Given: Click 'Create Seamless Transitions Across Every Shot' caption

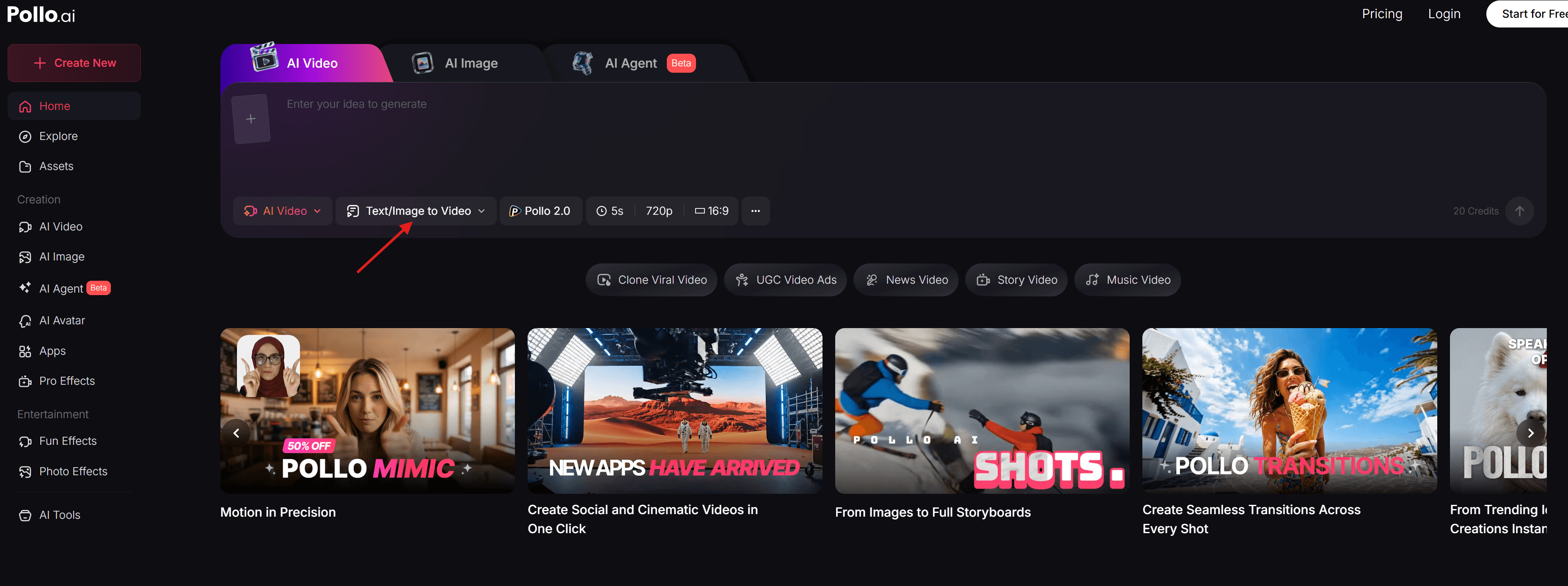Looking at the screenshot, I should point(1251,519).
